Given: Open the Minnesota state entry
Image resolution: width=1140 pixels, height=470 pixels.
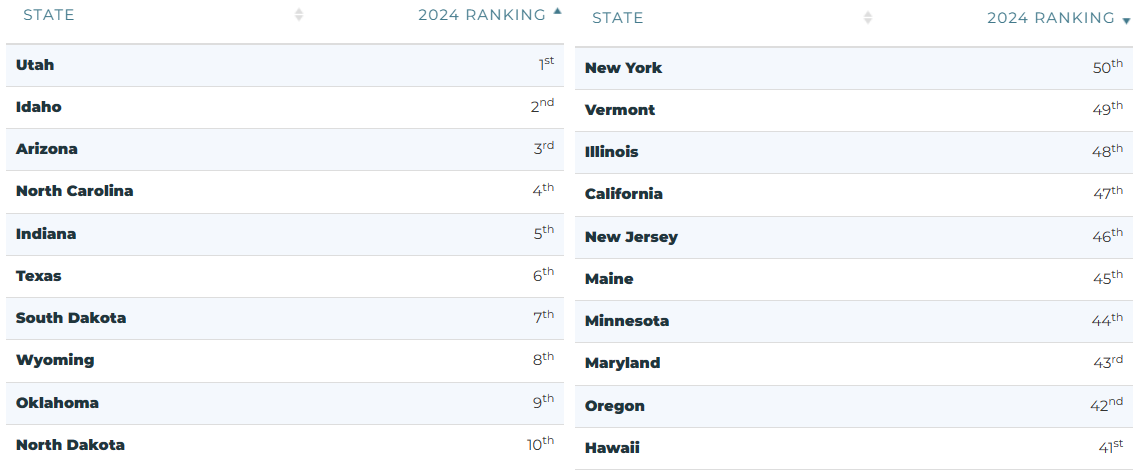Looking at the screenshot, I should pos(627,321).
